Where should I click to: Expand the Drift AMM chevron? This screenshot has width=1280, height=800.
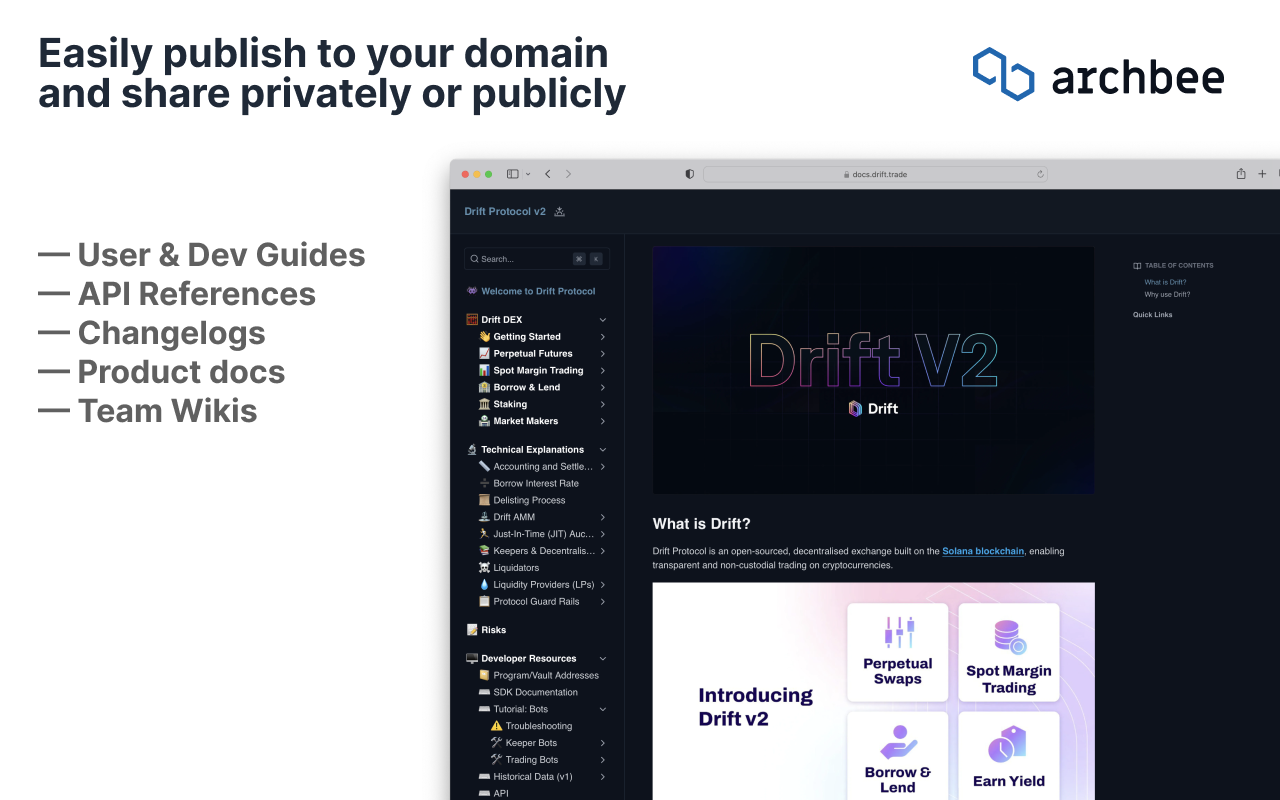click(x=603, y=518)
